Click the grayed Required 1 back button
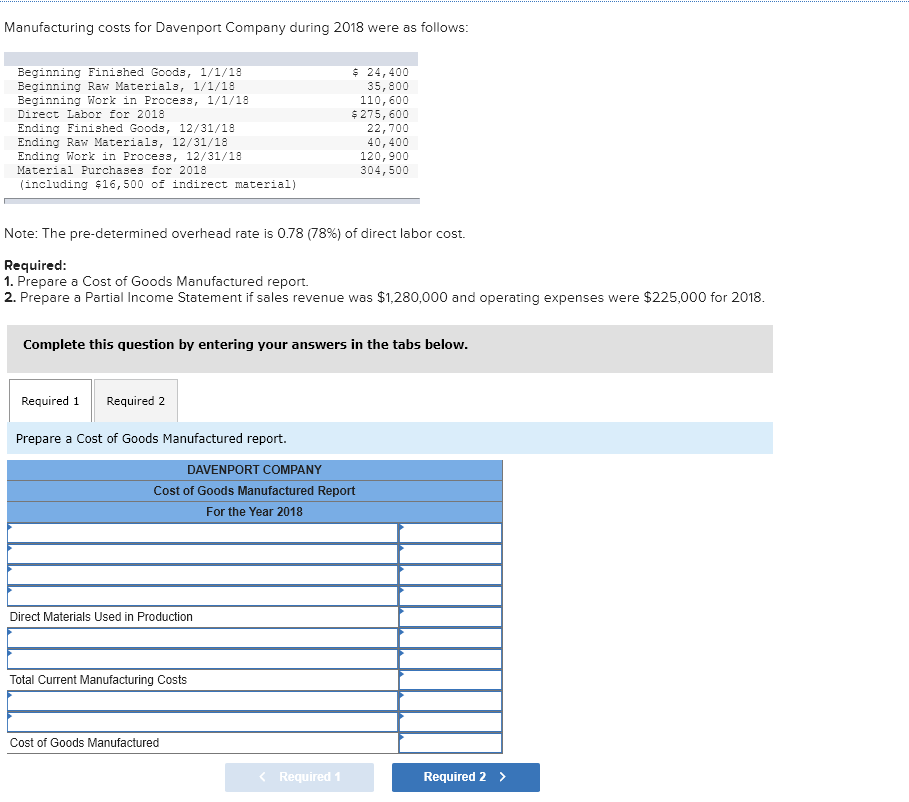Image resolution: width=909 pixels, height=802 pixels. (299, 777)
